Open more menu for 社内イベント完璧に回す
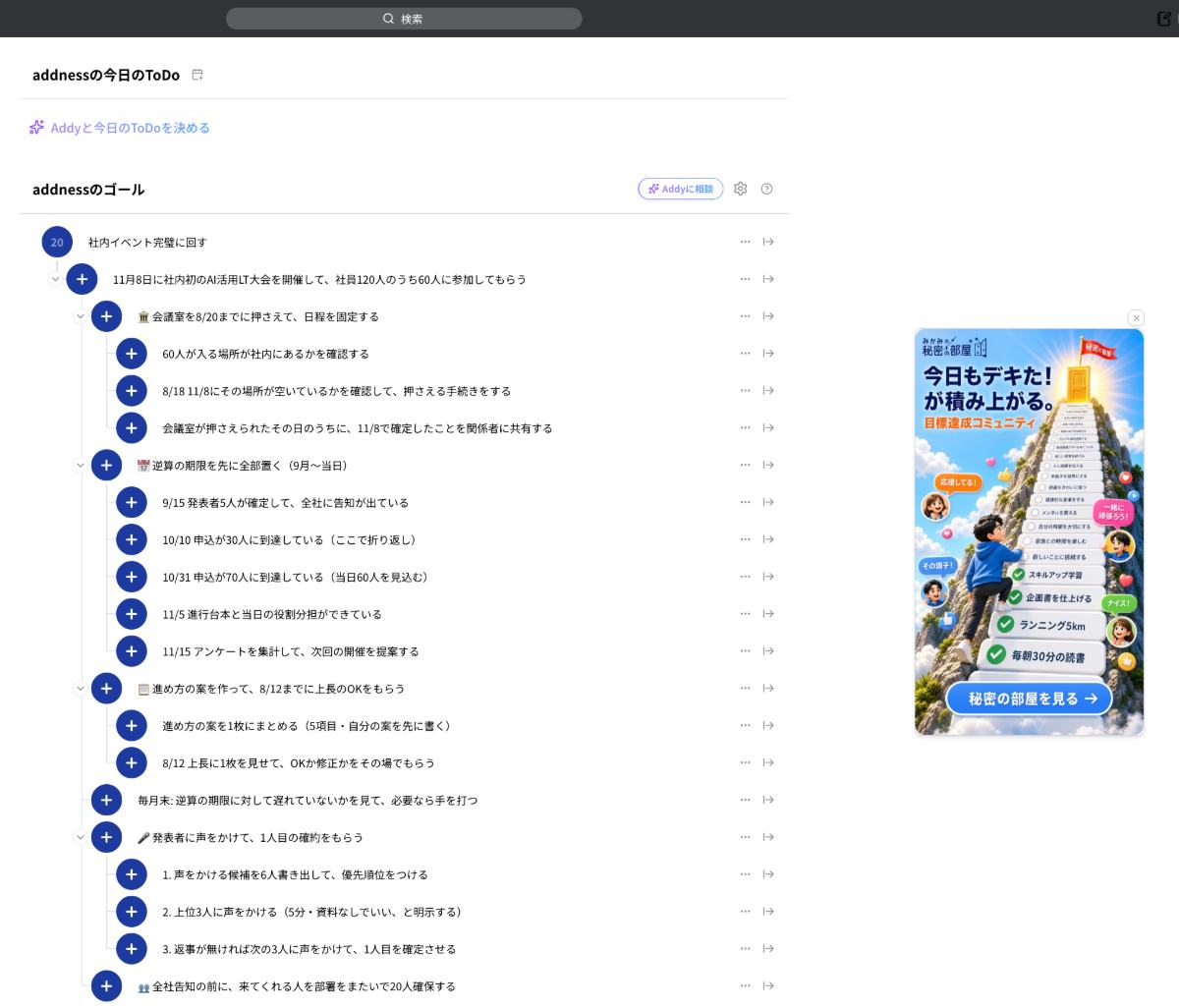 (x=745, y=242)
